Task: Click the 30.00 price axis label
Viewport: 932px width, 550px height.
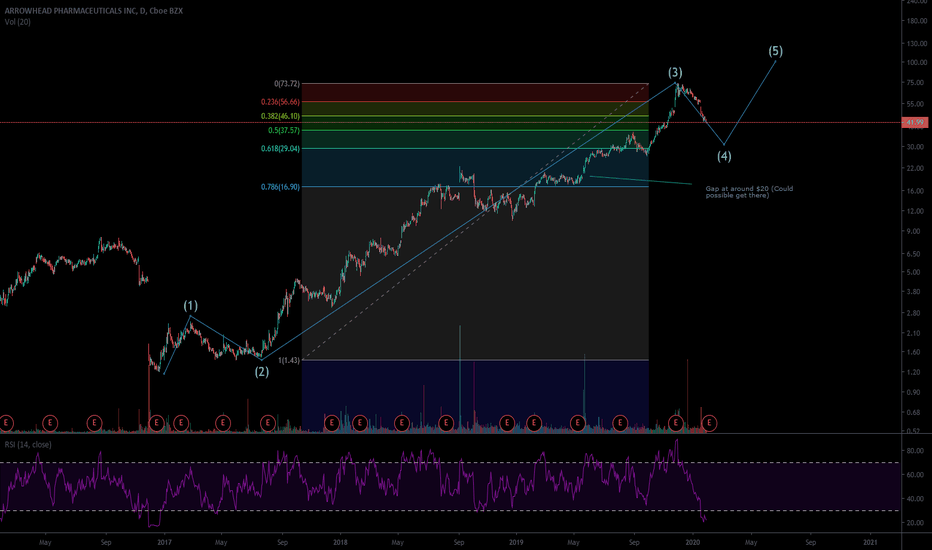Action: click(917, 147)
